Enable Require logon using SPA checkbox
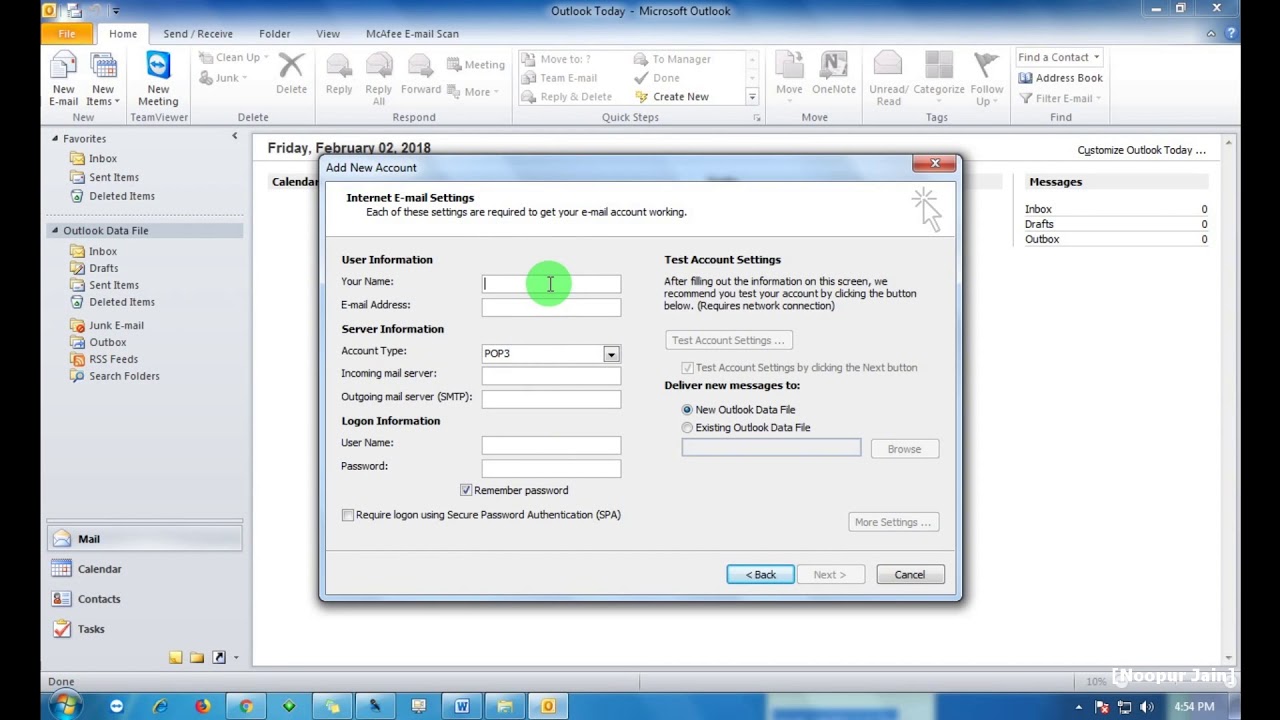Viewport: 1280px width, 720px height. click(x=348, y=515)
